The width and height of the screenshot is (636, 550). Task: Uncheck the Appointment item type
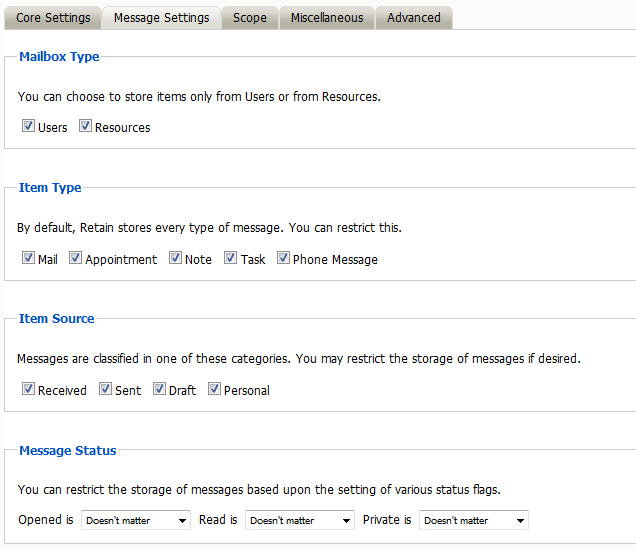click(x=76, y=258)
